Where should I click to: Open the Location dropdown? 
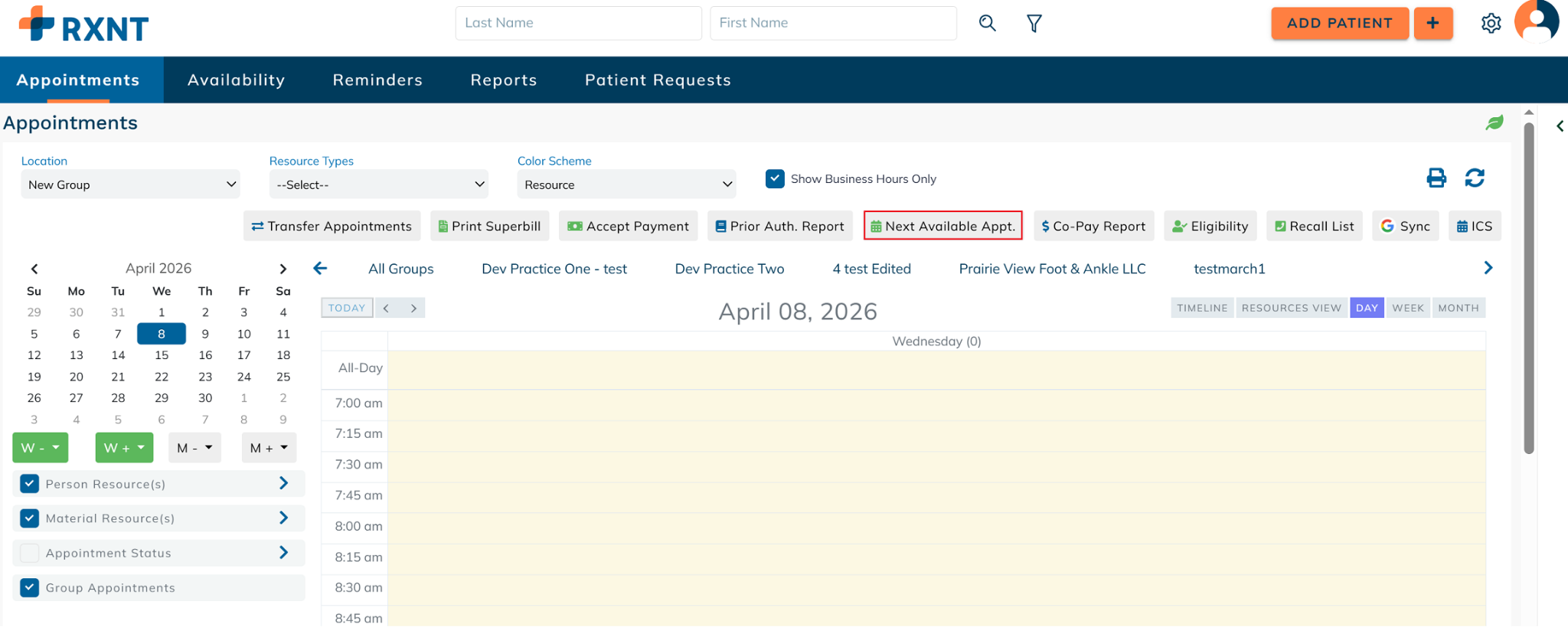pyautogui.click(x=131, y=185)
